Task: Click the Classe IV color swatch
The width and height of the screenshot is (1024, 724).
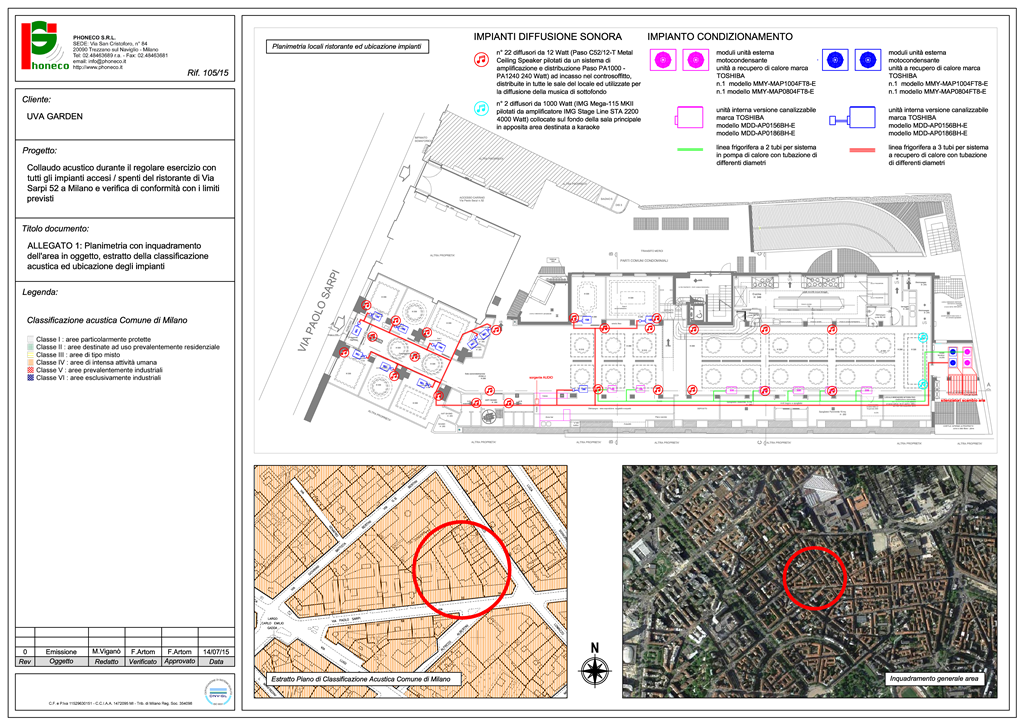Action: click(30, 362)
